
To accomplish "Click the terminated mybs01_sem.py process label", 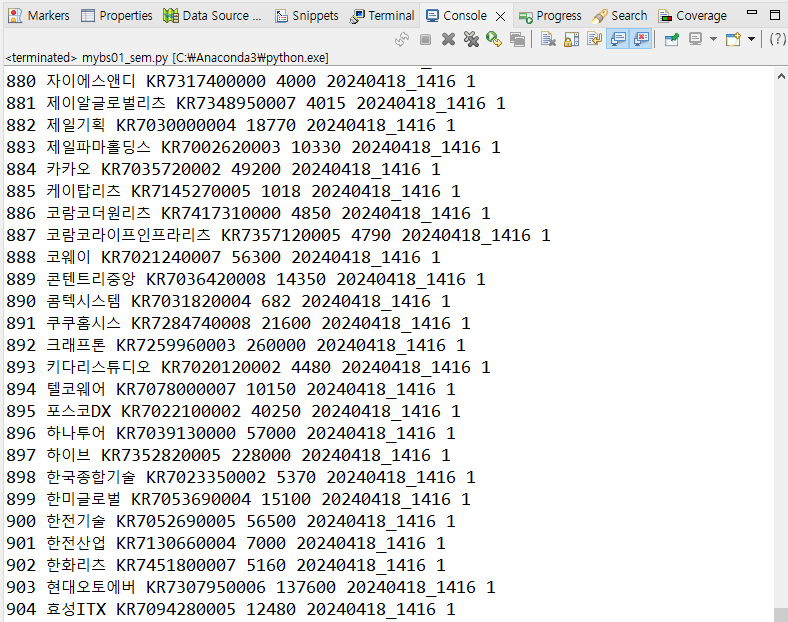I will pos(167,58).
